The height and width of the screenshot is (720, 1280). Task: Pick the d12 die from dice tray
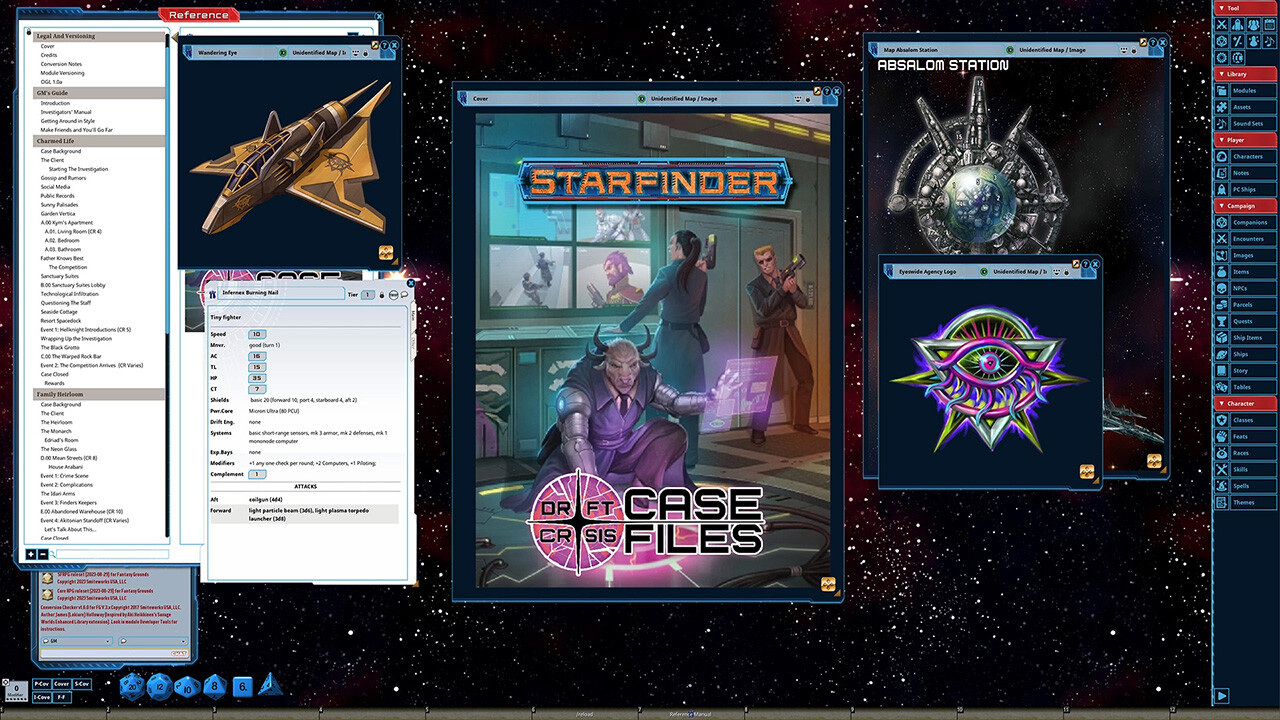tap(159, 686)
